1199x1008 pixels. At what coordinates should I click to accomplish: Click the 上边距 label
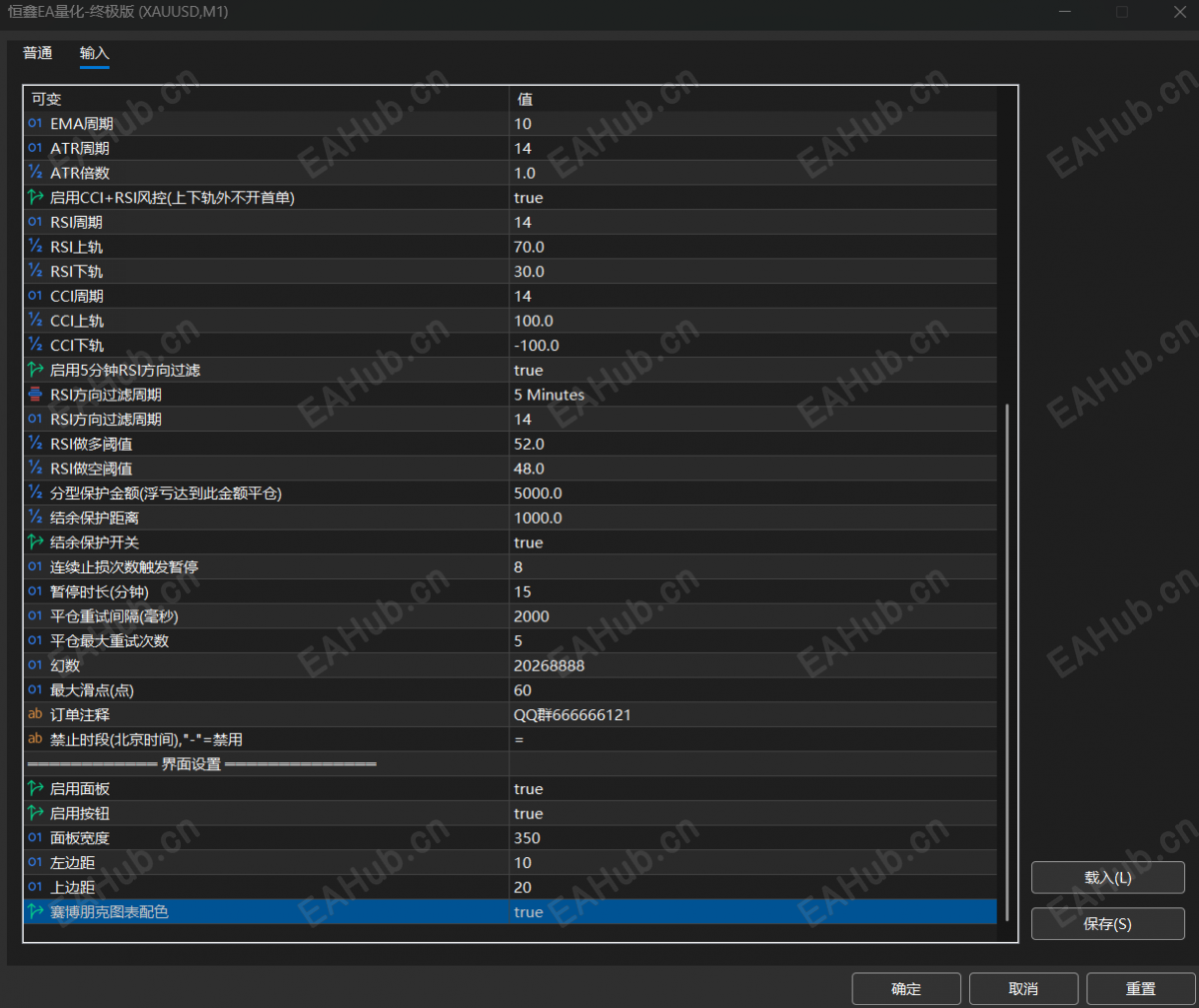tap(73, 887)
